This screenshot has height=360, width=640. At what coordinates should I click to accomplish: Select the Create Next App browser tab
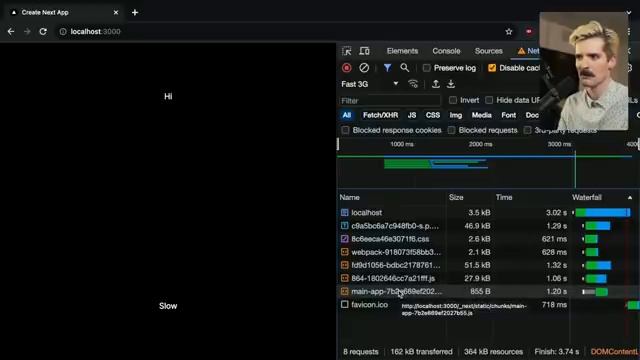pos(63,13)
